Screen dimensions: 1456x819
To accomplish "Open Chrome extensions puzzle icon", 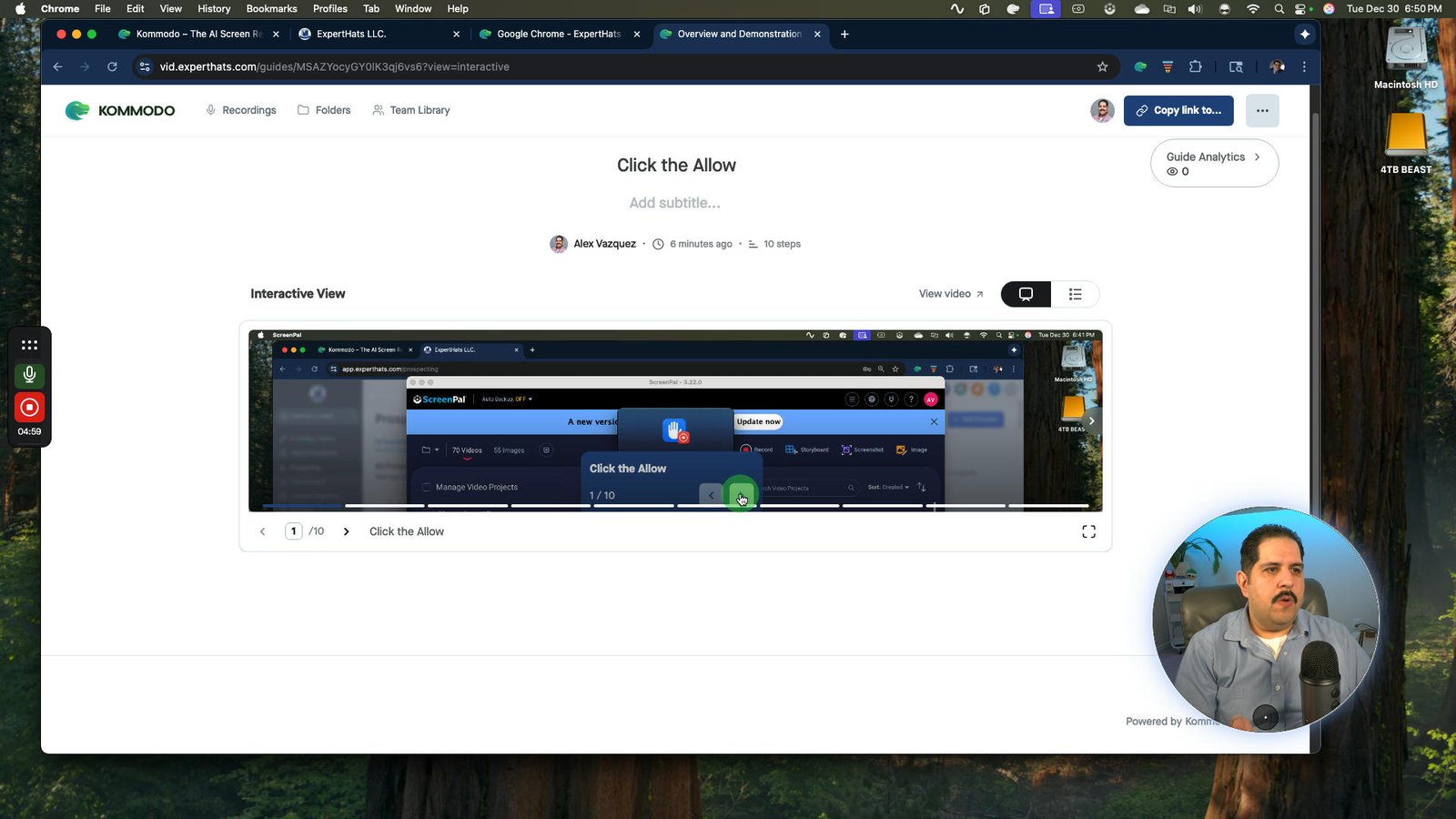I will pyautogui.click(x=1196, y=66).
